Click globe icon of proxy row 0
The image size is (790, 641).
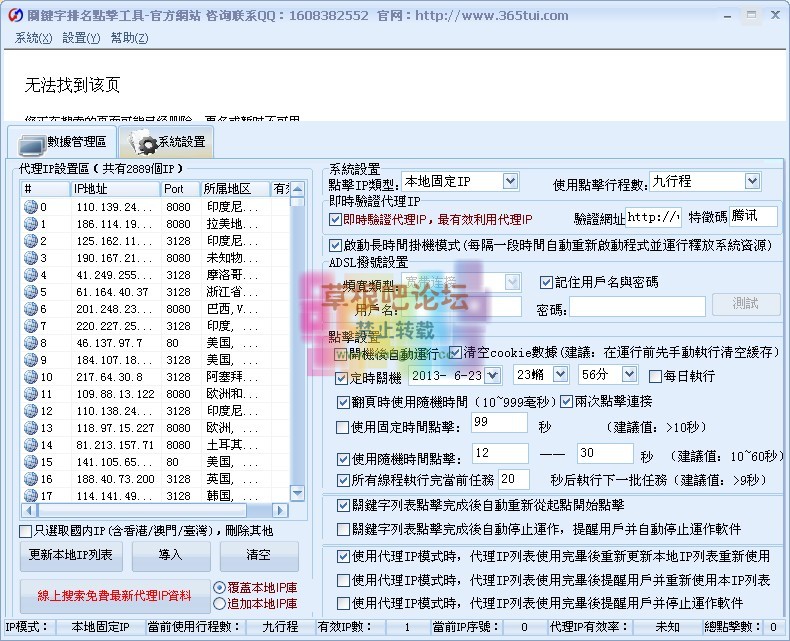(x=31, y=207)
